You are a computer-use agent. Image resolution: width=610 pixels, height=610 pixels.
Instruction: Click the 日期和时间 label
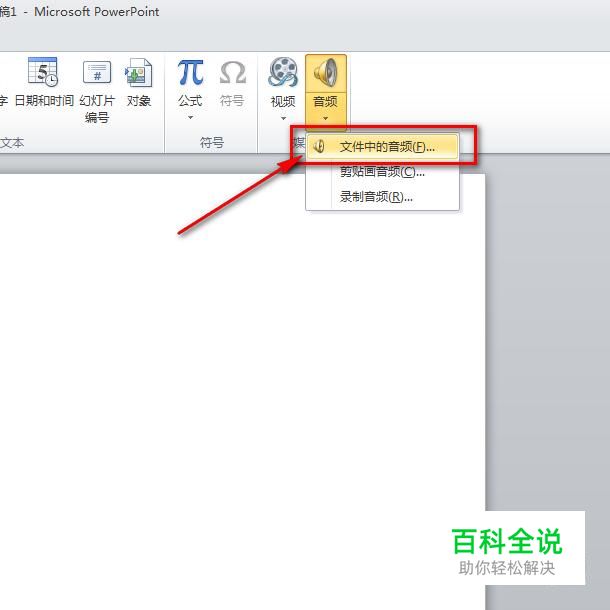[x=44, y=101]
